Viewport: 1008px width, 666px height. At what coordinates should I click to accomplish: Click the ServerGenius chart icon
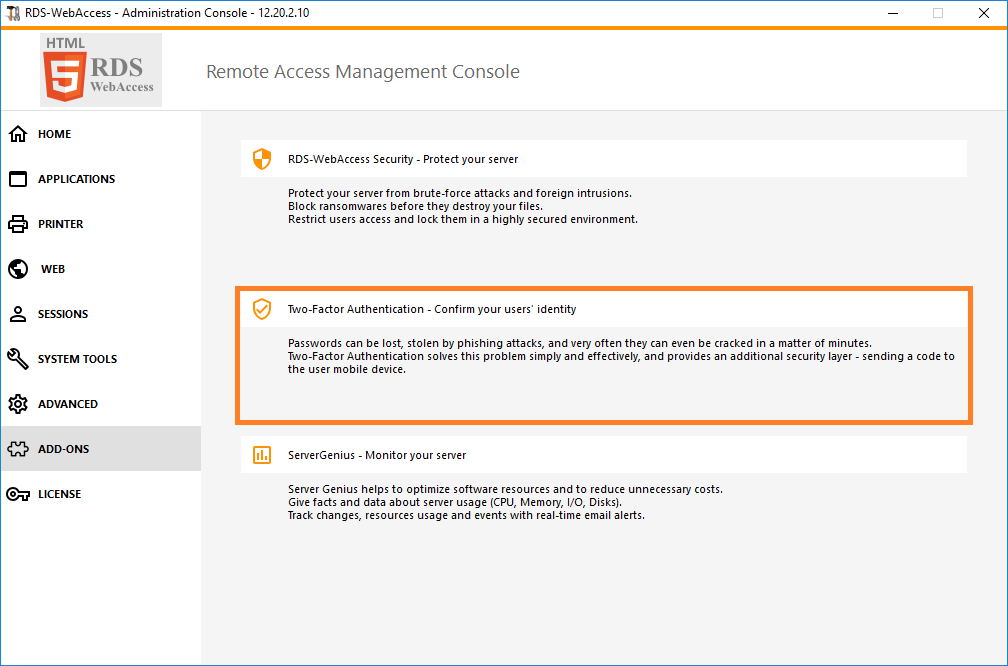pyautogui.click(x=262, y=454)
